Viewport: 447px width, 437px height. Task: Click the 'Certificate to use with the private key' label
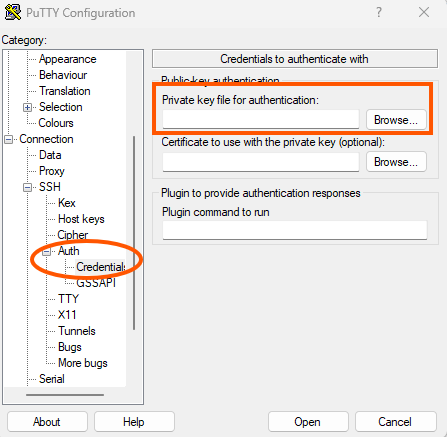tap(273, 142)
